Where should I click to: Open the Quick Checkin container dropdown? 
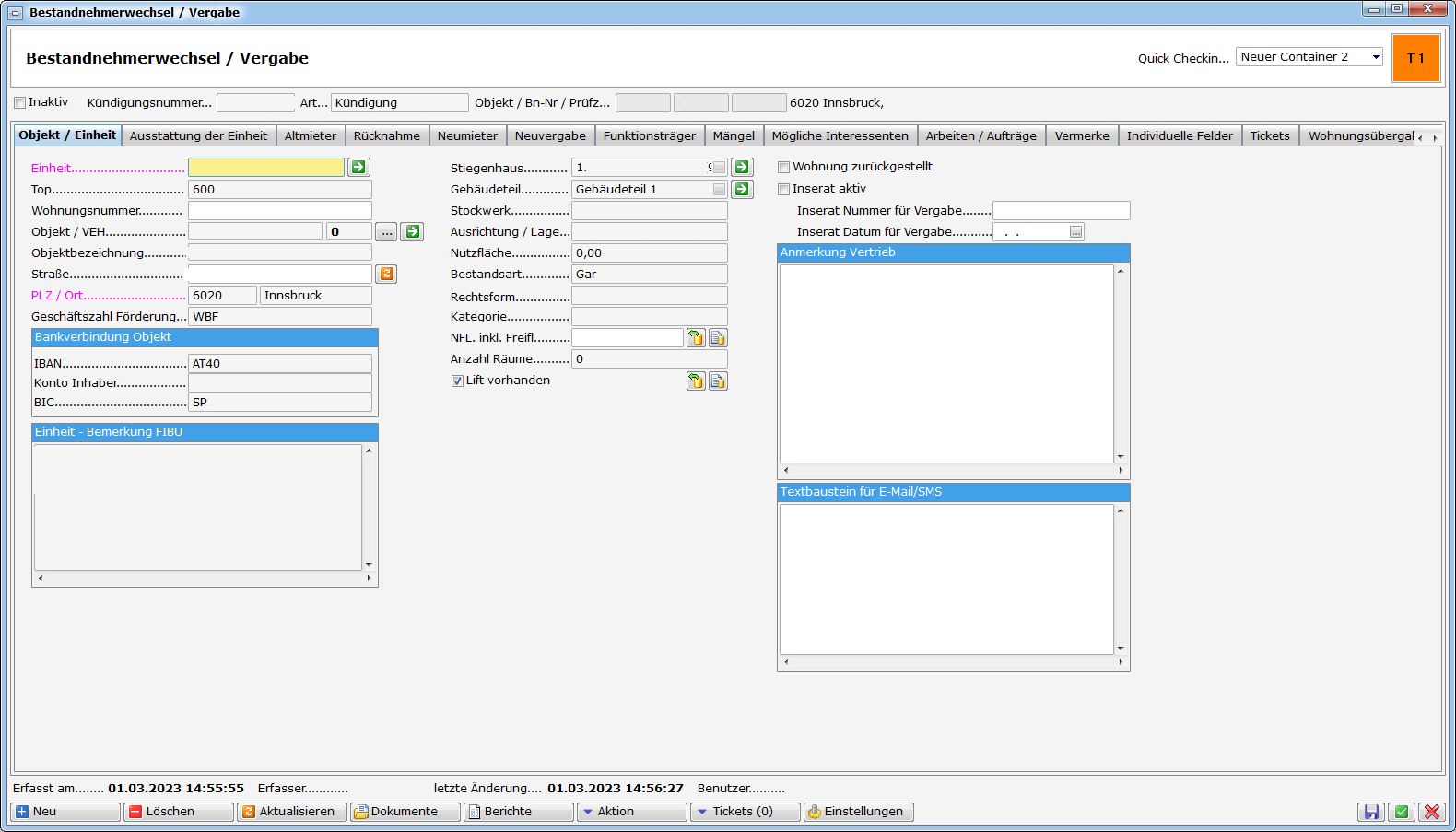click(x=1376, y=57)
